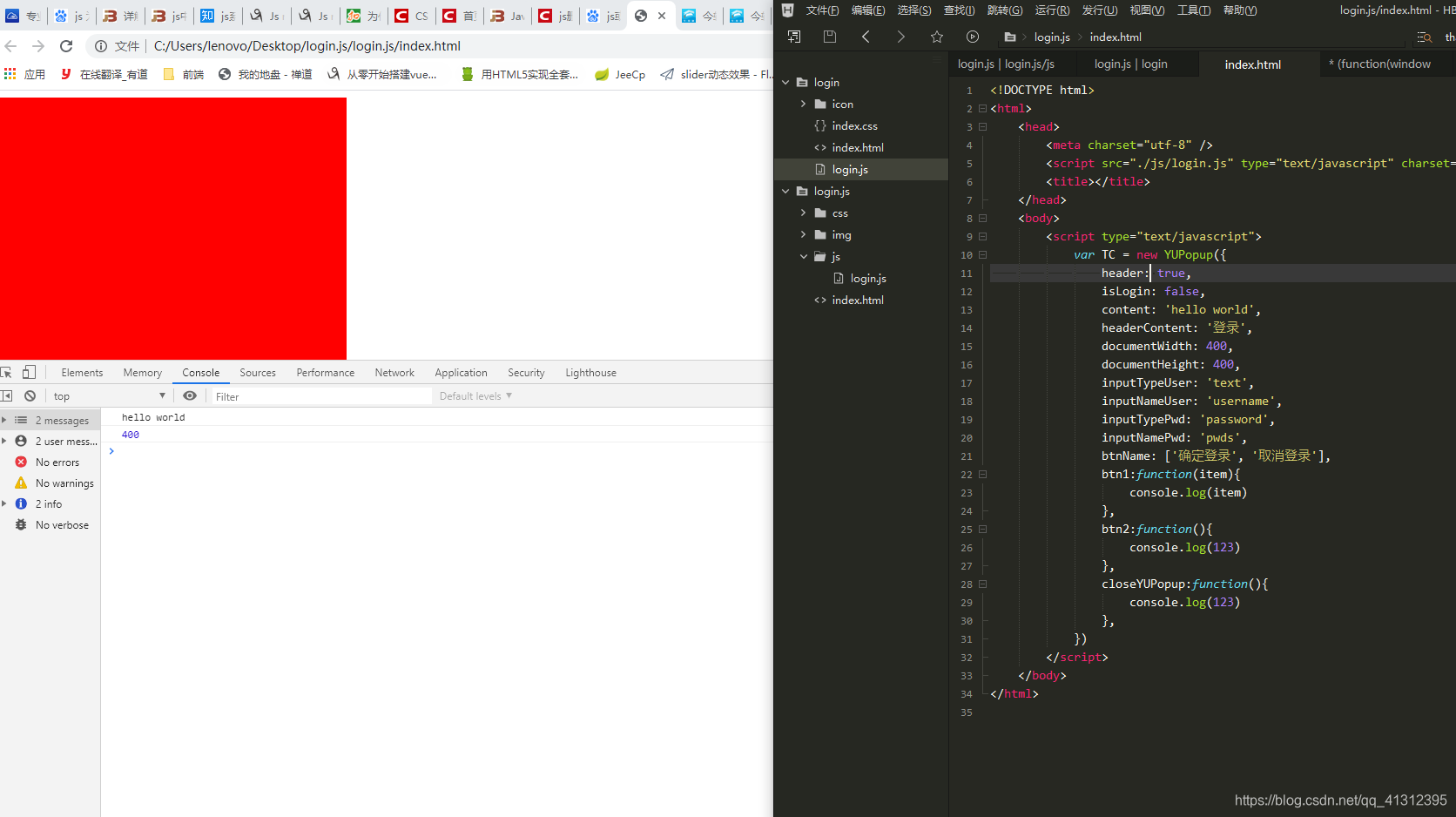The image size is (1456, 817).
Task: Open the 运行(R) menu in HBuilderX
Action: (x=1052, y=10)
